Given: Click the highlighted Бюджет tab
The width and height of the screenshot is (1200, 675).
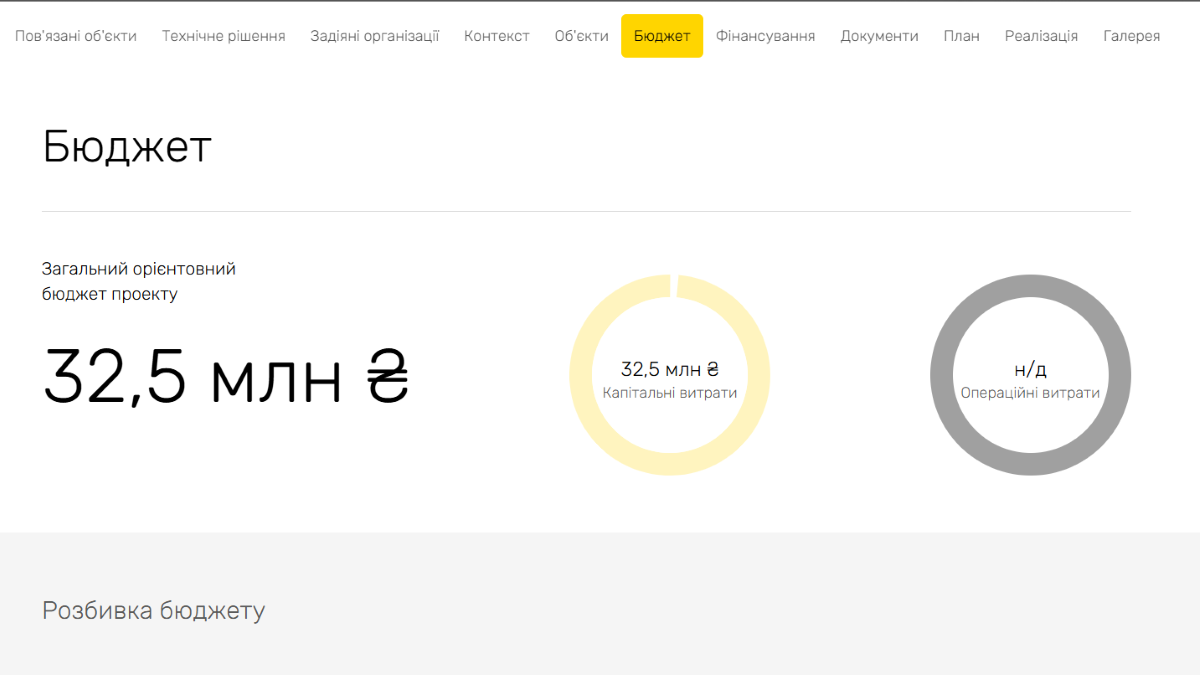Looking at the screenshot, I should tap(662, 36).
